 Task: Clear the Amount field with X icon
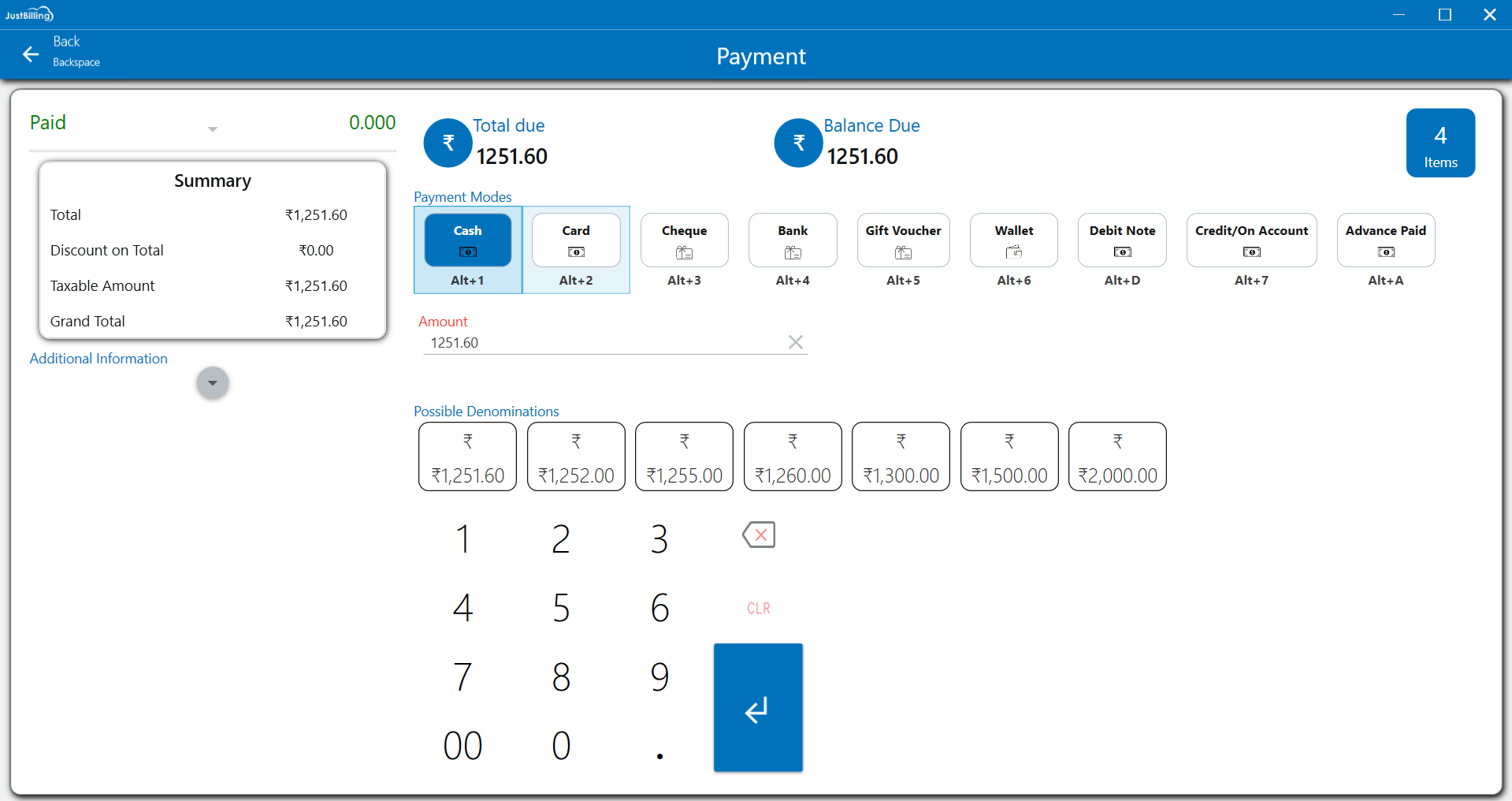coord(795,342)
